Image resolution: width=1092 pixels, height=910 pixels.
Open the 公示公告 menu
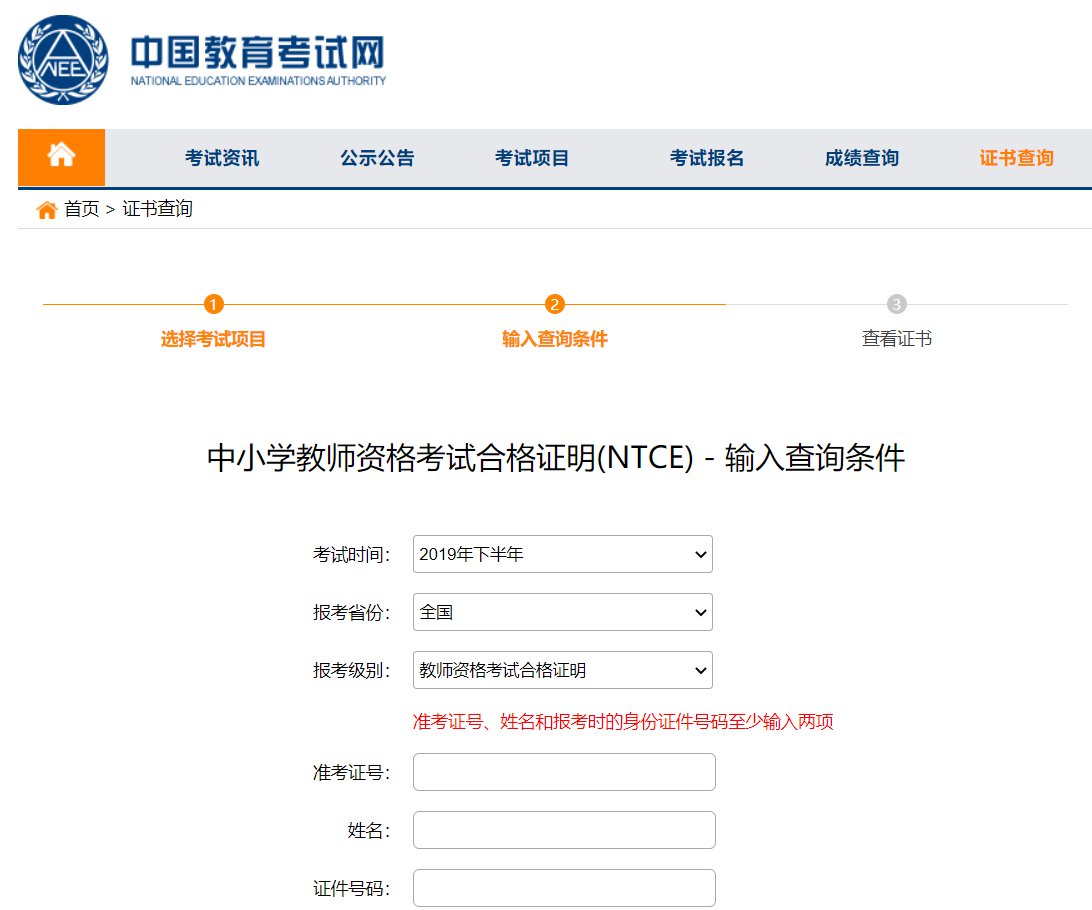click(377, 158)
